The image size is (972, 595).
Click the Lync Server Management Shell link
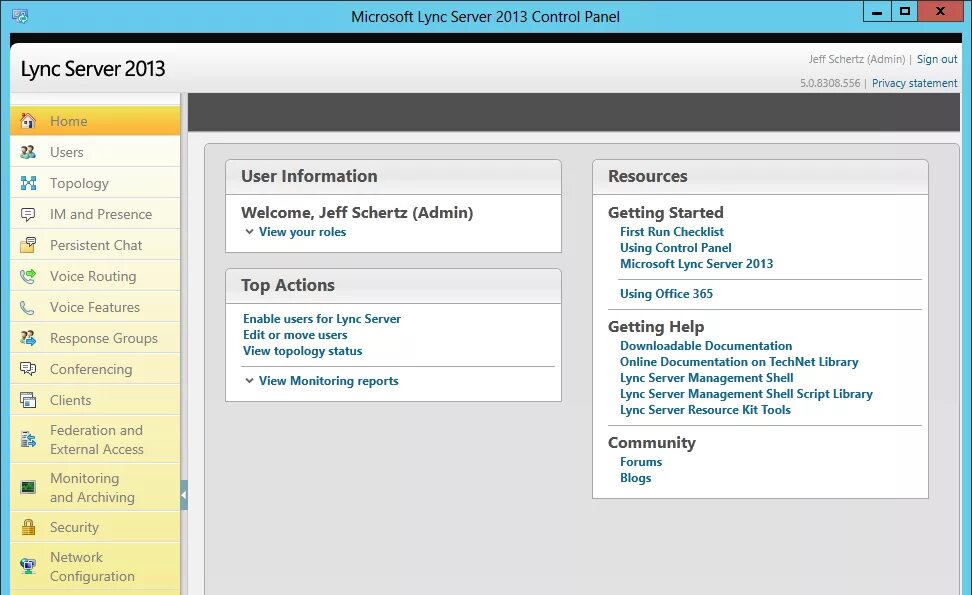707,378
